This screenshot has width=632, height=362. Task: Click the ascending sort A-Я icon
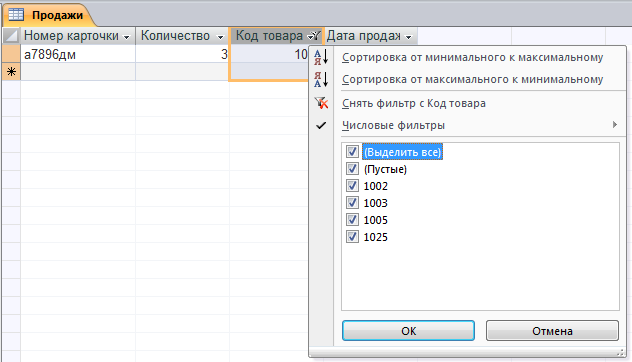point(321,57)
